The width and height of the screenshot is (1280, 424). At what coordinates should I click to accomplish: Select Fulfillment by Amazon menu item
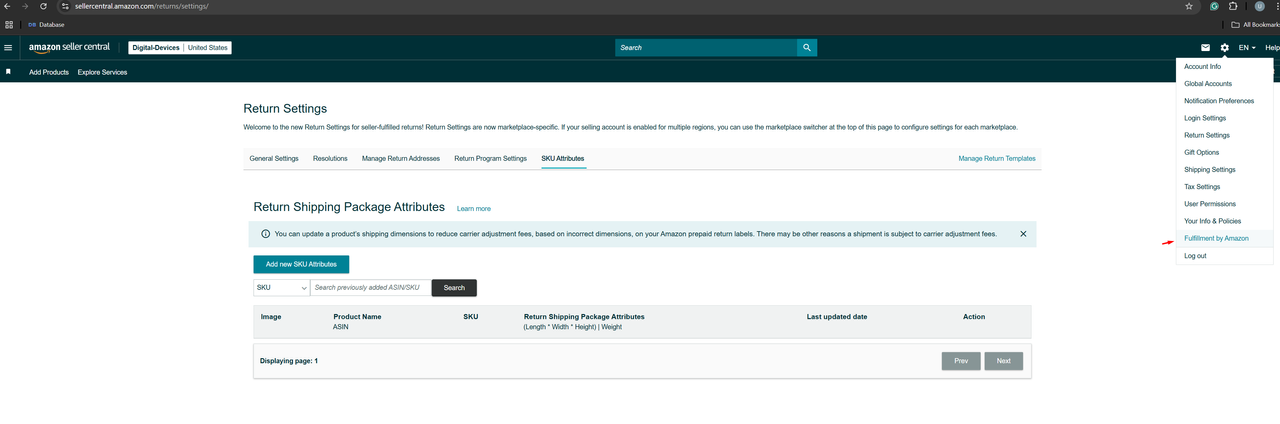pos(1216,238)
